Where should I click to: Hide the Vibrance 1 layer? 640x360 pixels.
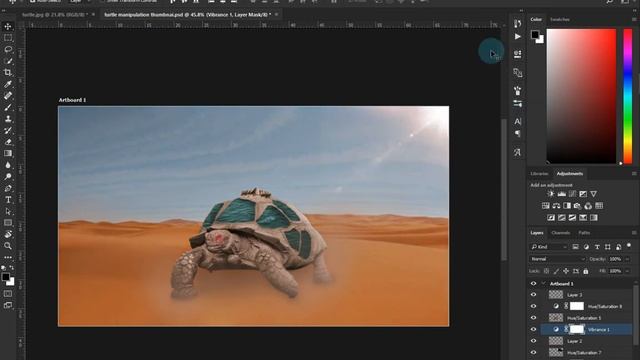coord(533,329)
